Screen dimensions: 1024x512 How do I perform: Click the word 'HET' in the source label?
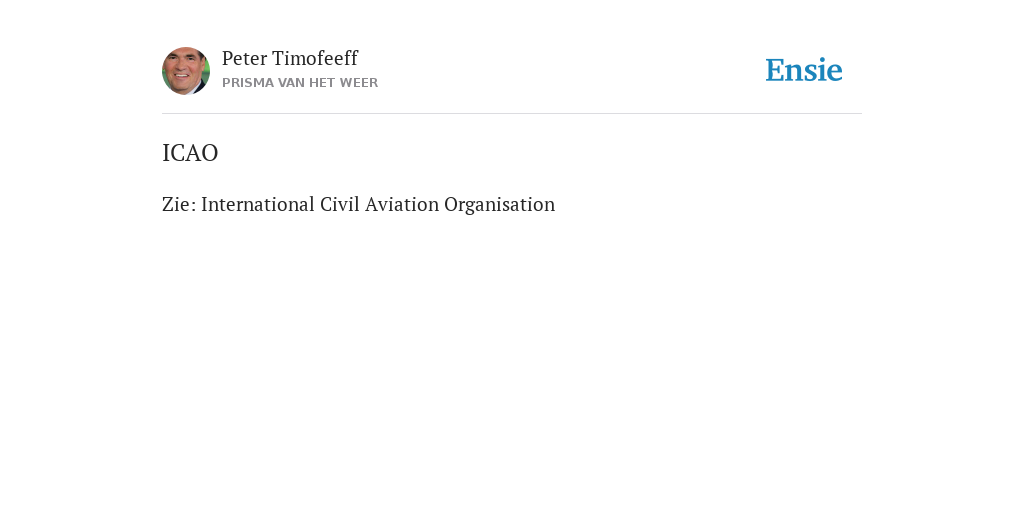[x=322, y=83]
